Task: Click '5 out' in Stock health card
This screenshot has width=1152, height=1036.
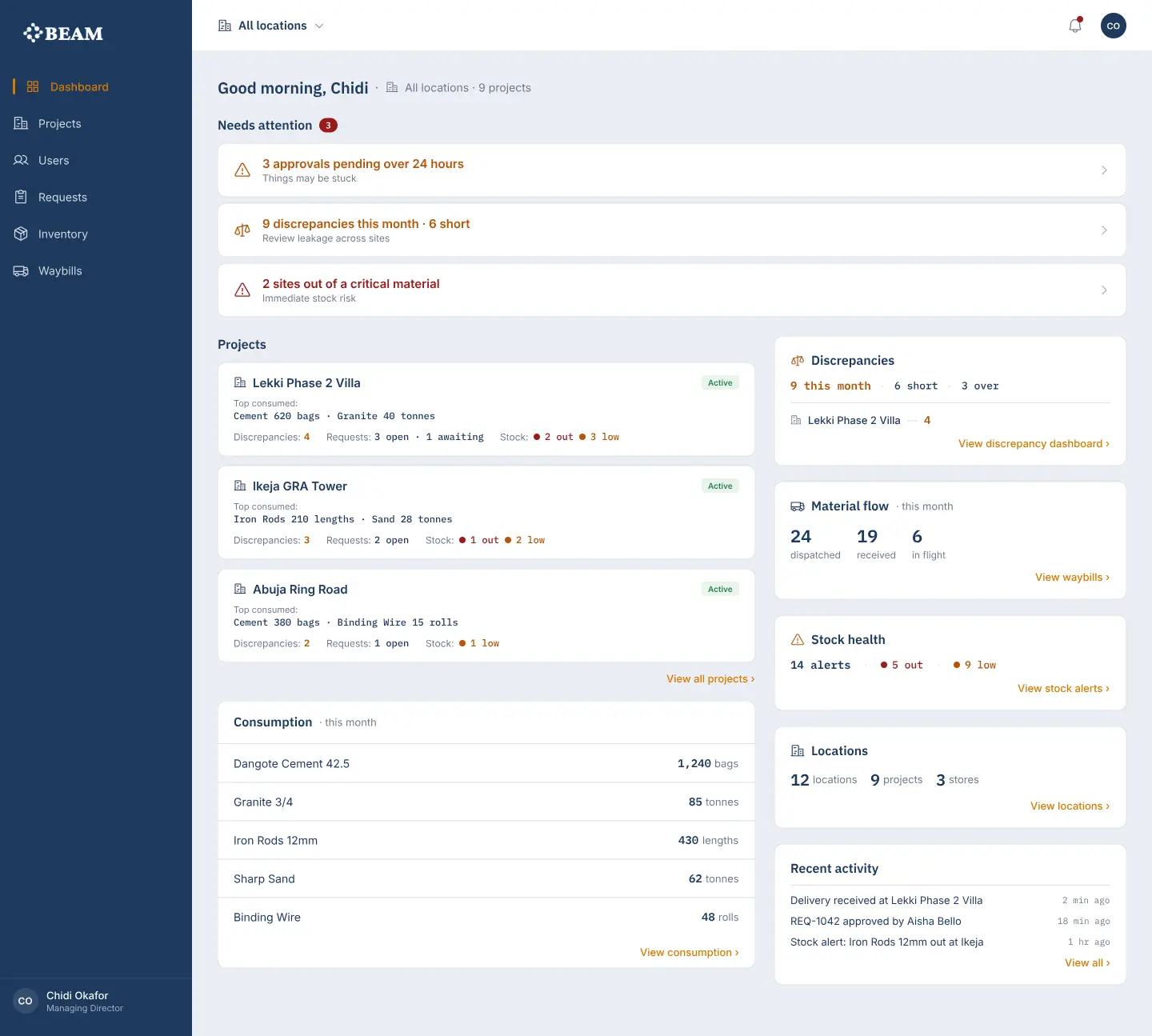Action: [x=902, y=665]
